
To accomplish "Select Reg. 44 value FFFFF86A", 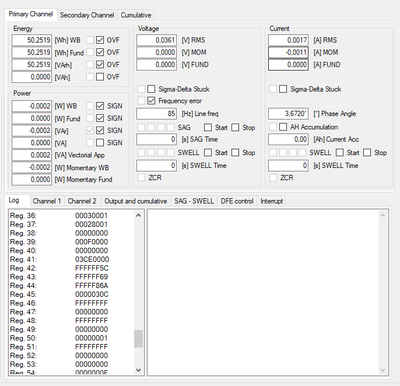I will pyautogui.click(x=92, y=286).
